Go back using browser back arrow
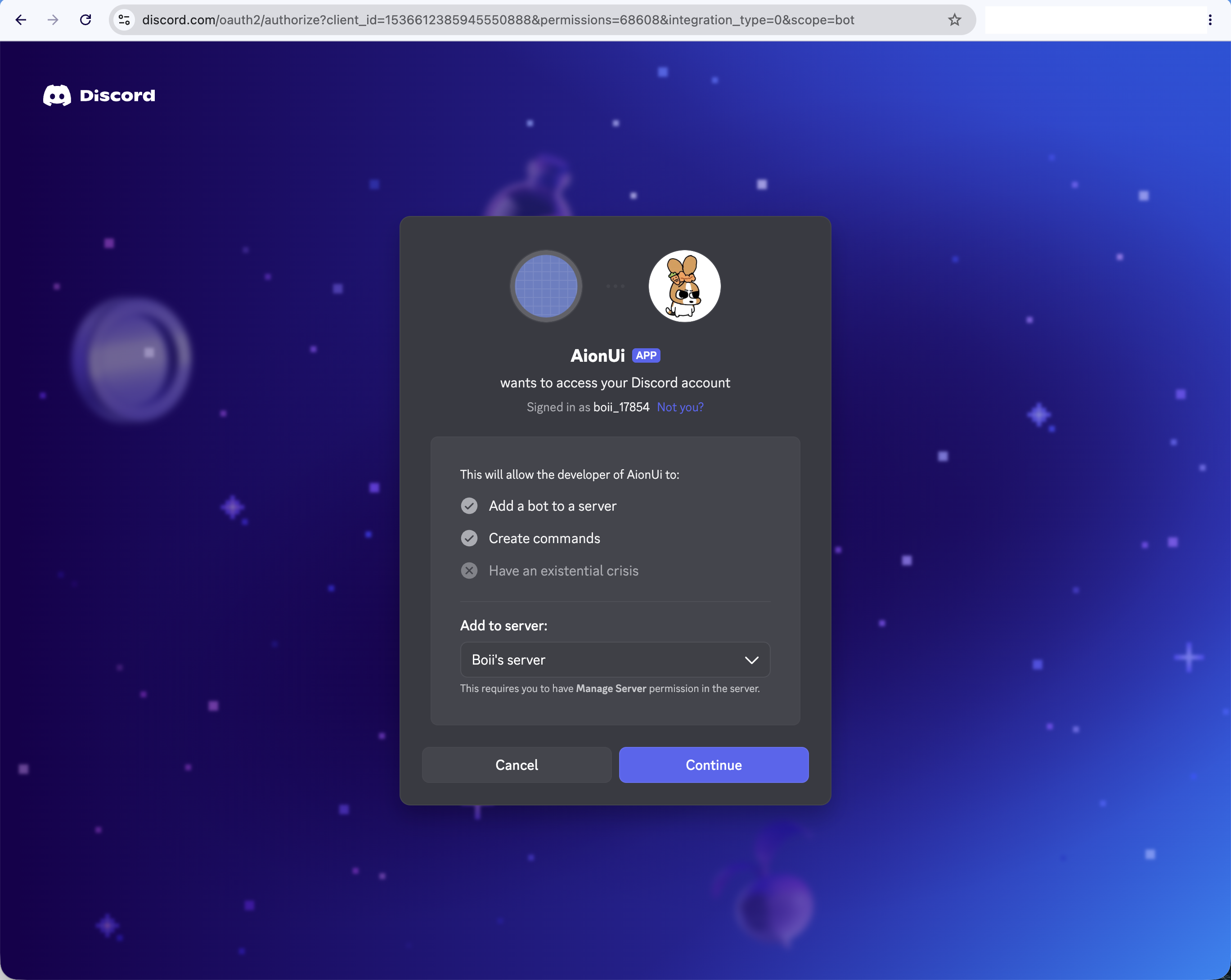Image resolution: width=1231 pixels, height=980 pixels. pos(21,20)
